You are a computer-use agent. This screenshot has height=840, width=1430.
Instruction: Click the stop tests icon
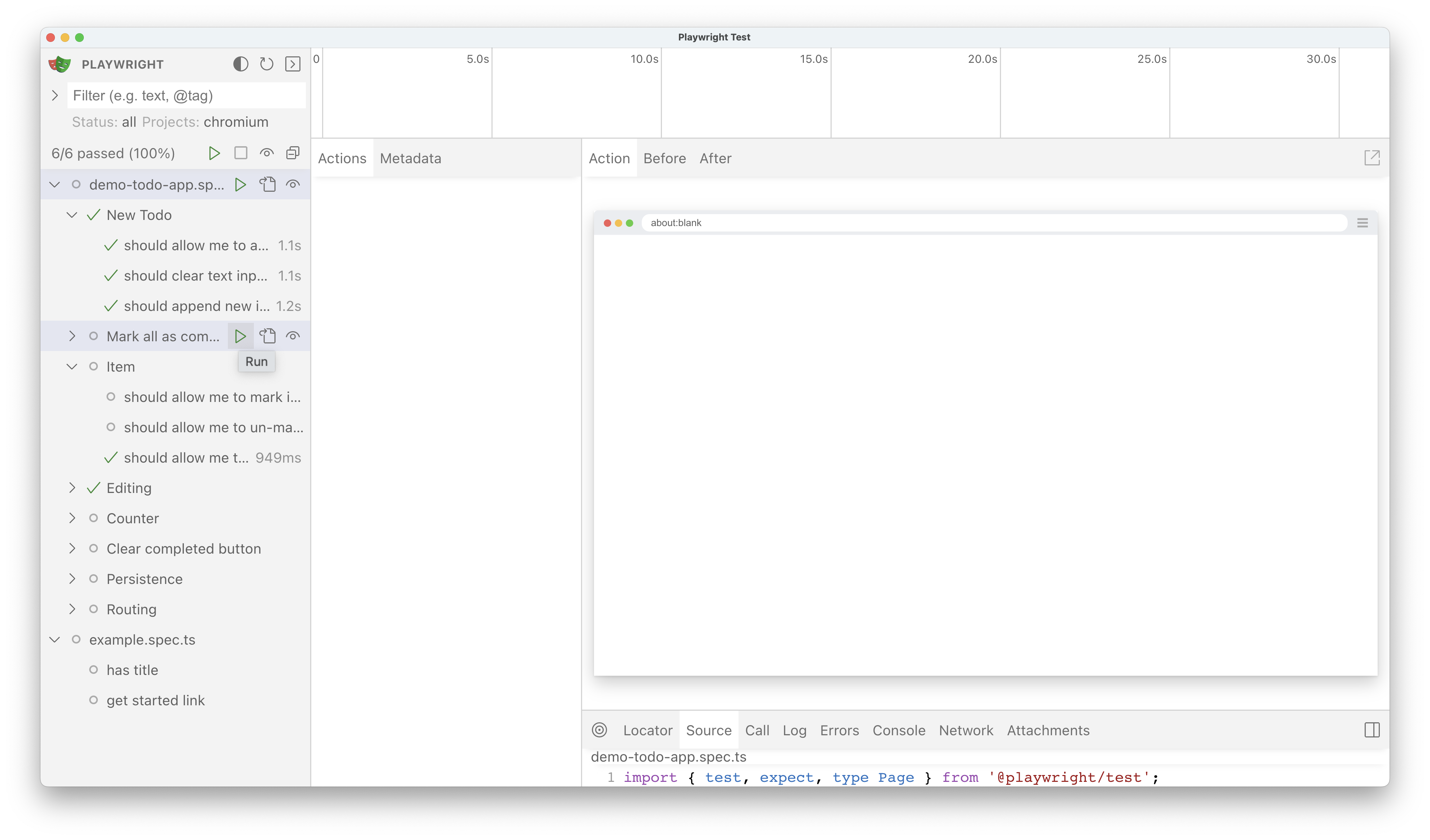pyautogui.click(x=240, y=153)
